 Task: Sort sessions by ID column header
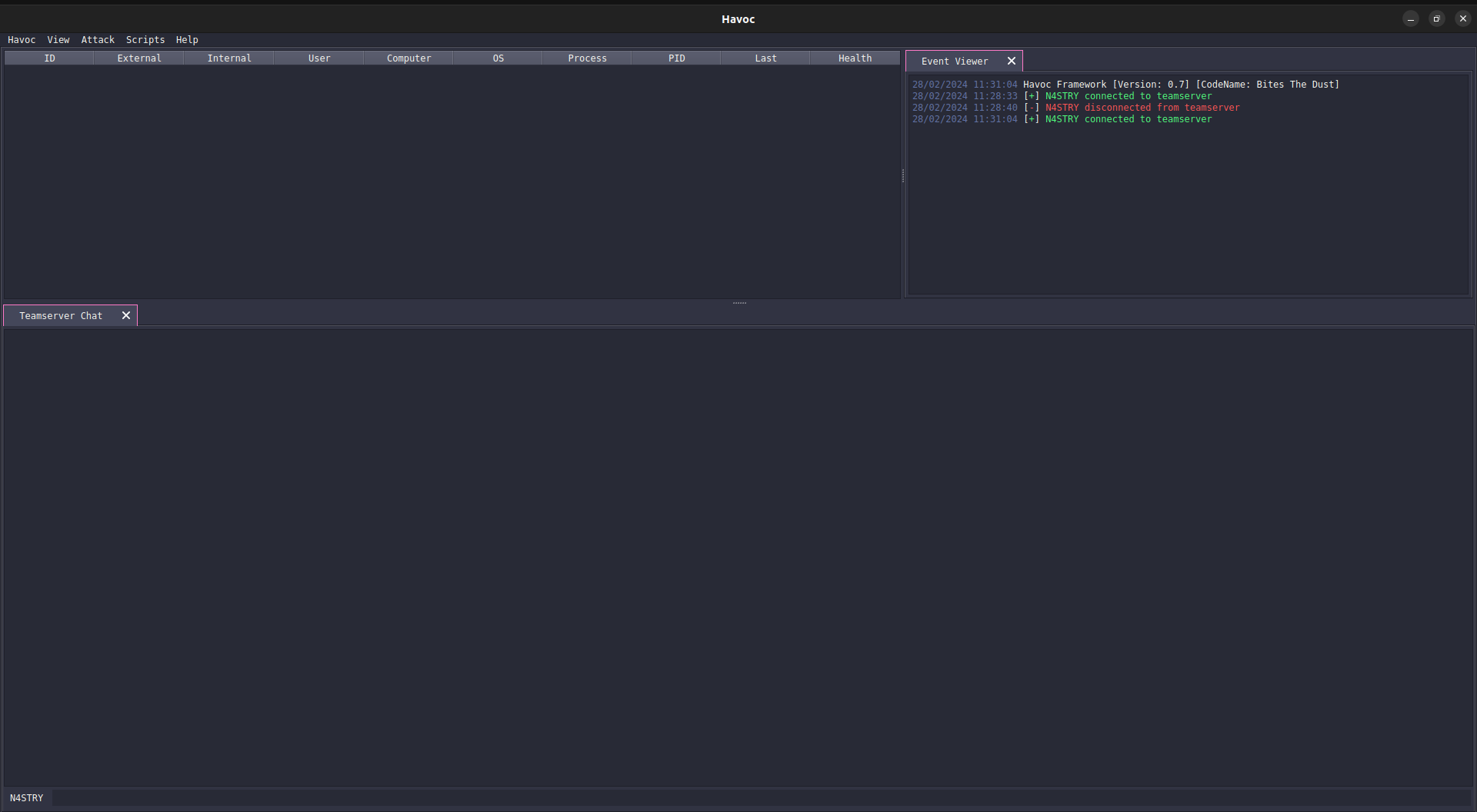pyautogui.click(x=49, y=58)
